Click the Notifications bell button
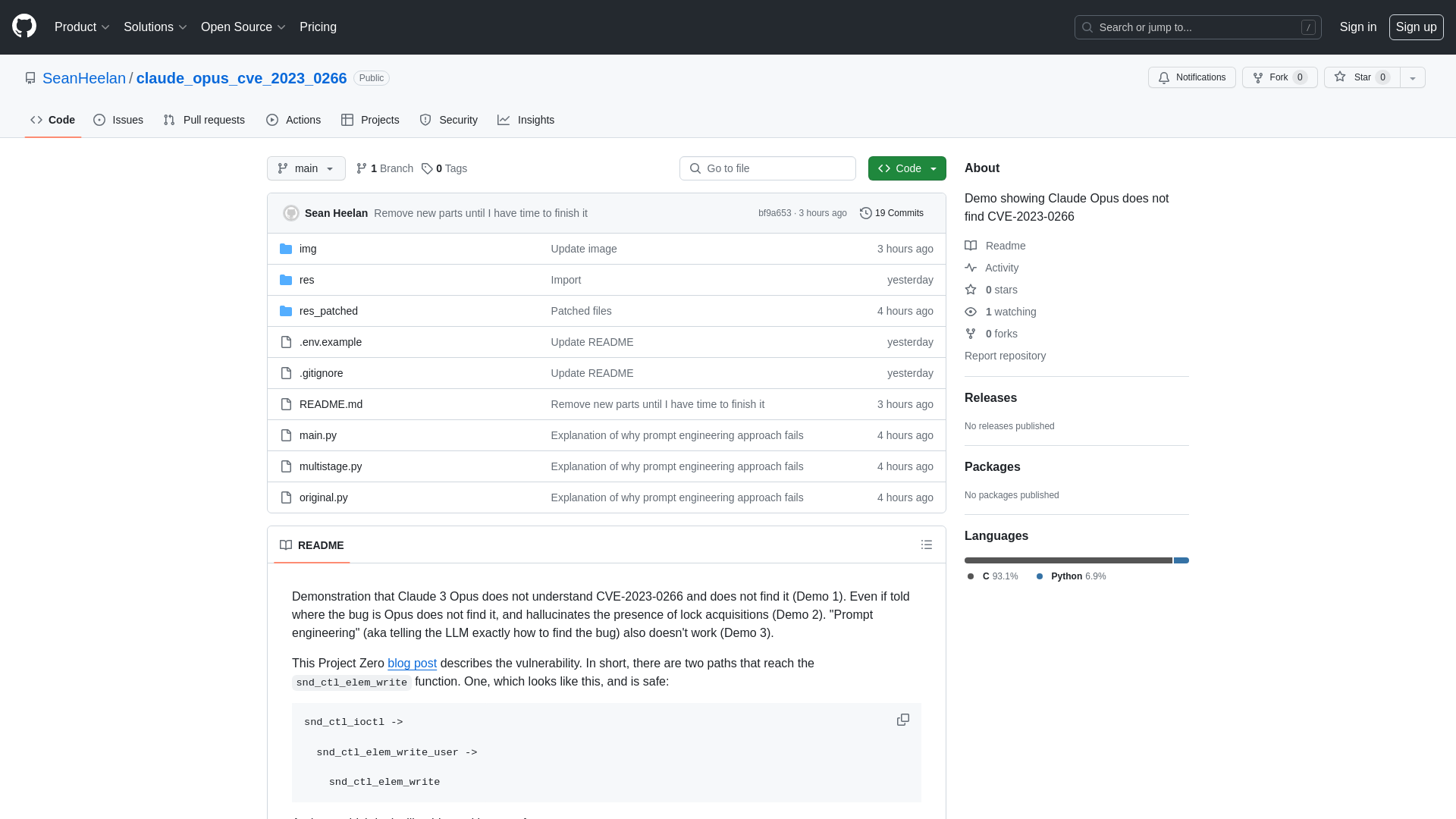The image size is (1456, 819). 1191,77
